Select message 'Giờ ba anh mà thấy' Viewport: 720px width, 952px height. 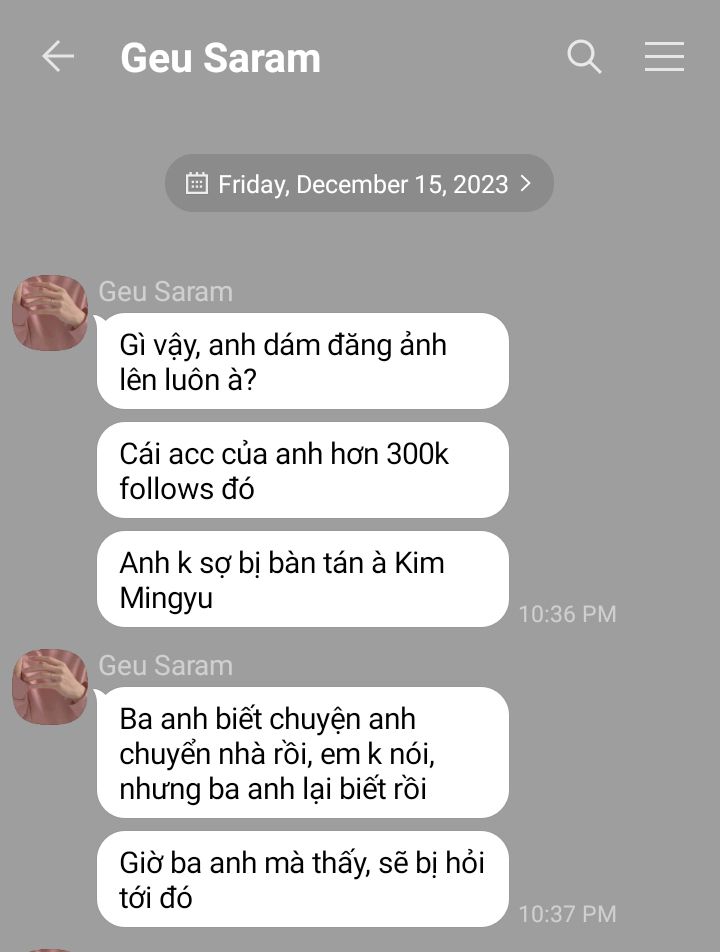(302, 879)
